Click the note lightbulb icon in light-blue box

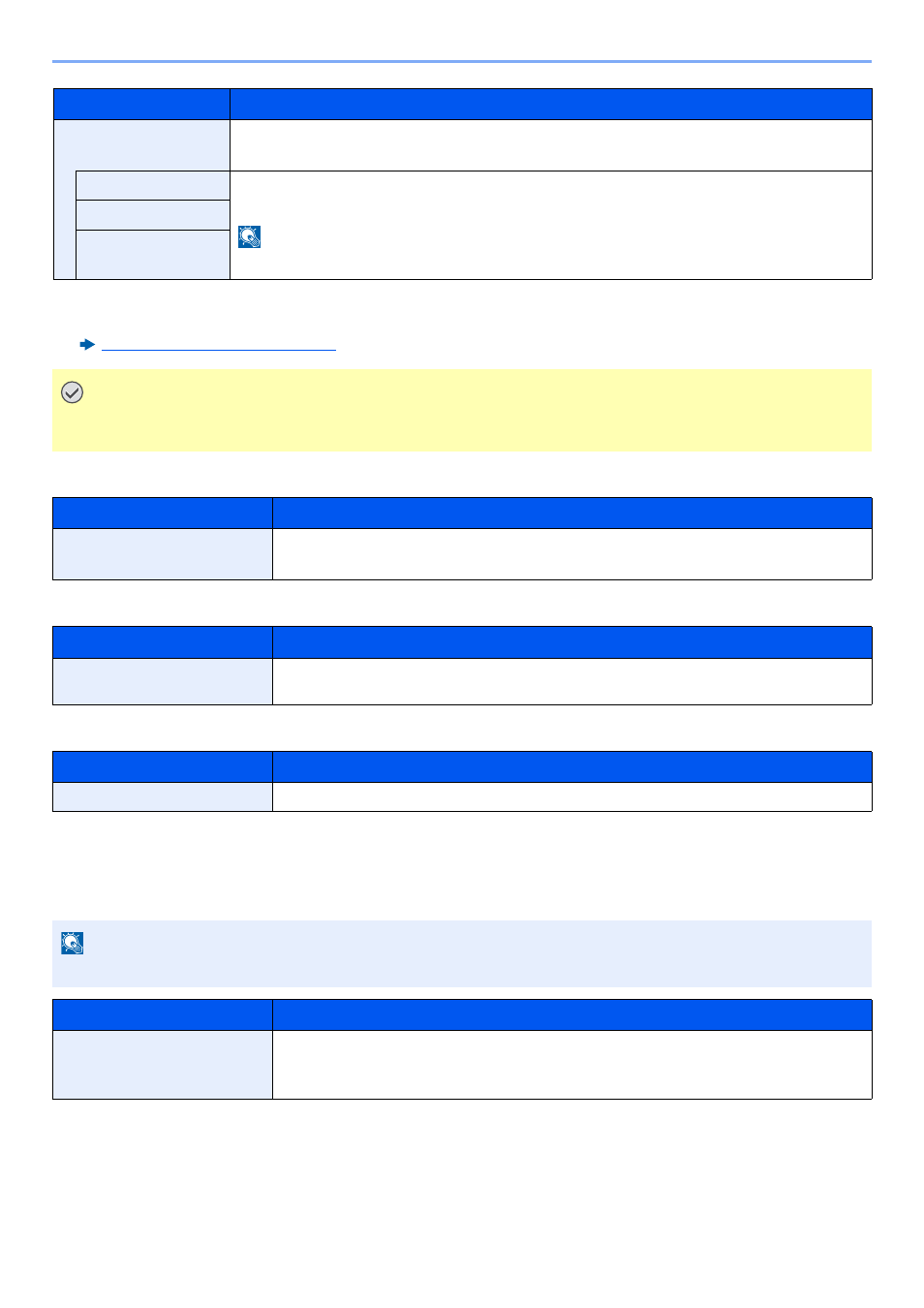click(x=72, y=943)
